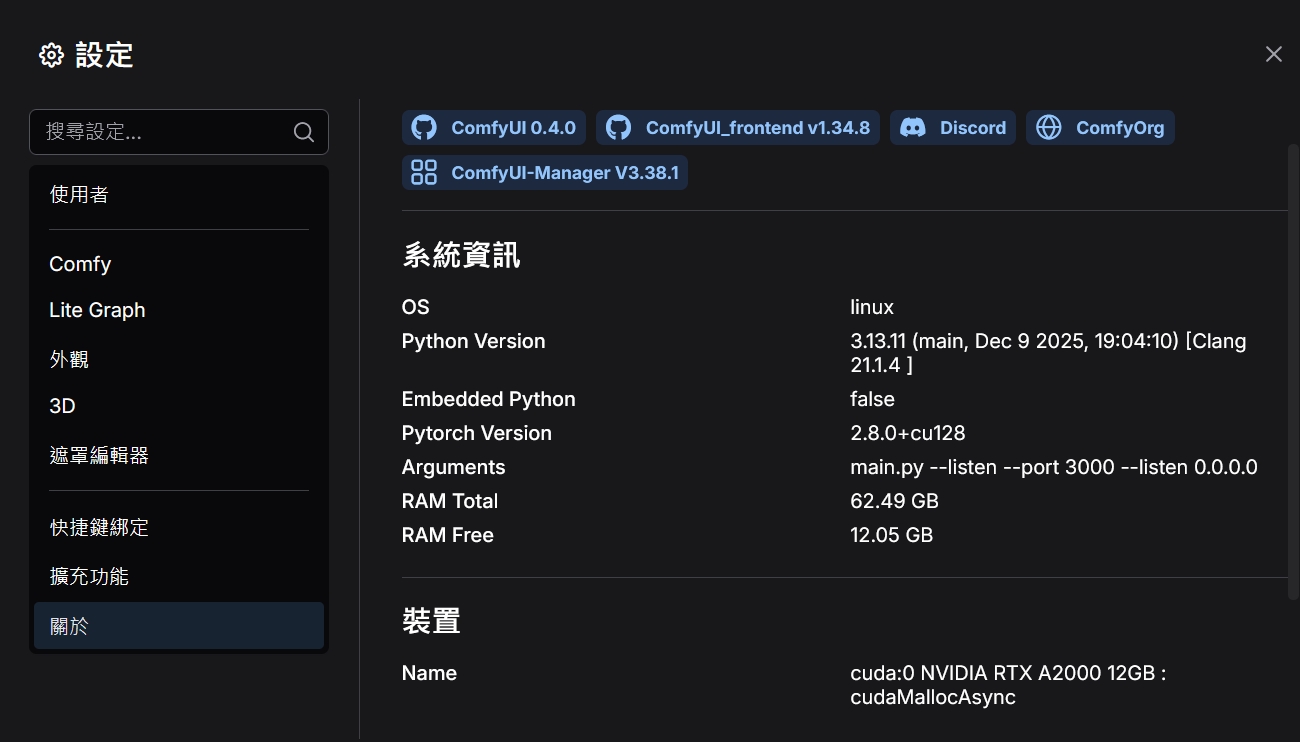Click the magnifier icon in the search box
Viewport: 1300px width, 742px height.
click(x=304, y=132)
